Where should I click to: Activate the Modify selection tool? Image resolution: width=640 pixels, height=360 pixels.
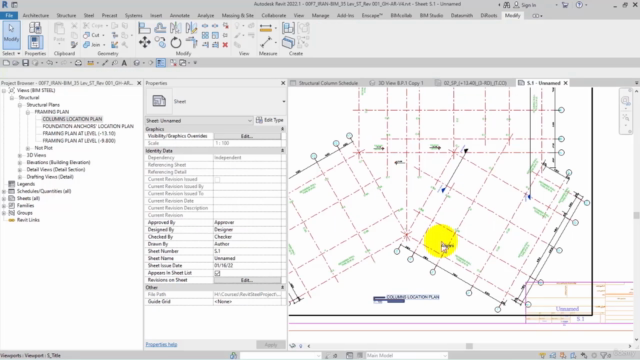tap(11, 35)
